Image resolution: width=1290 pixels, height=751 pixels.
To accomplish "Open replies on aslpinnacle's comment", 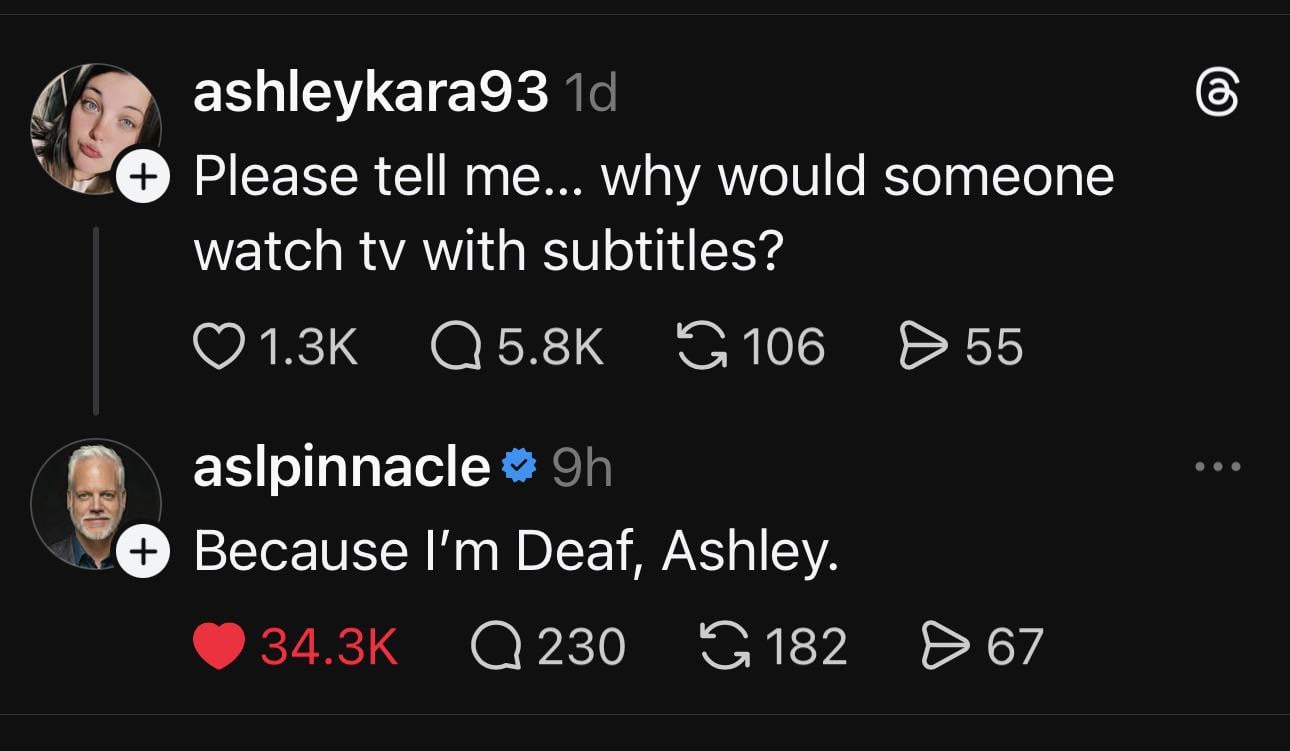I will 496,645.
